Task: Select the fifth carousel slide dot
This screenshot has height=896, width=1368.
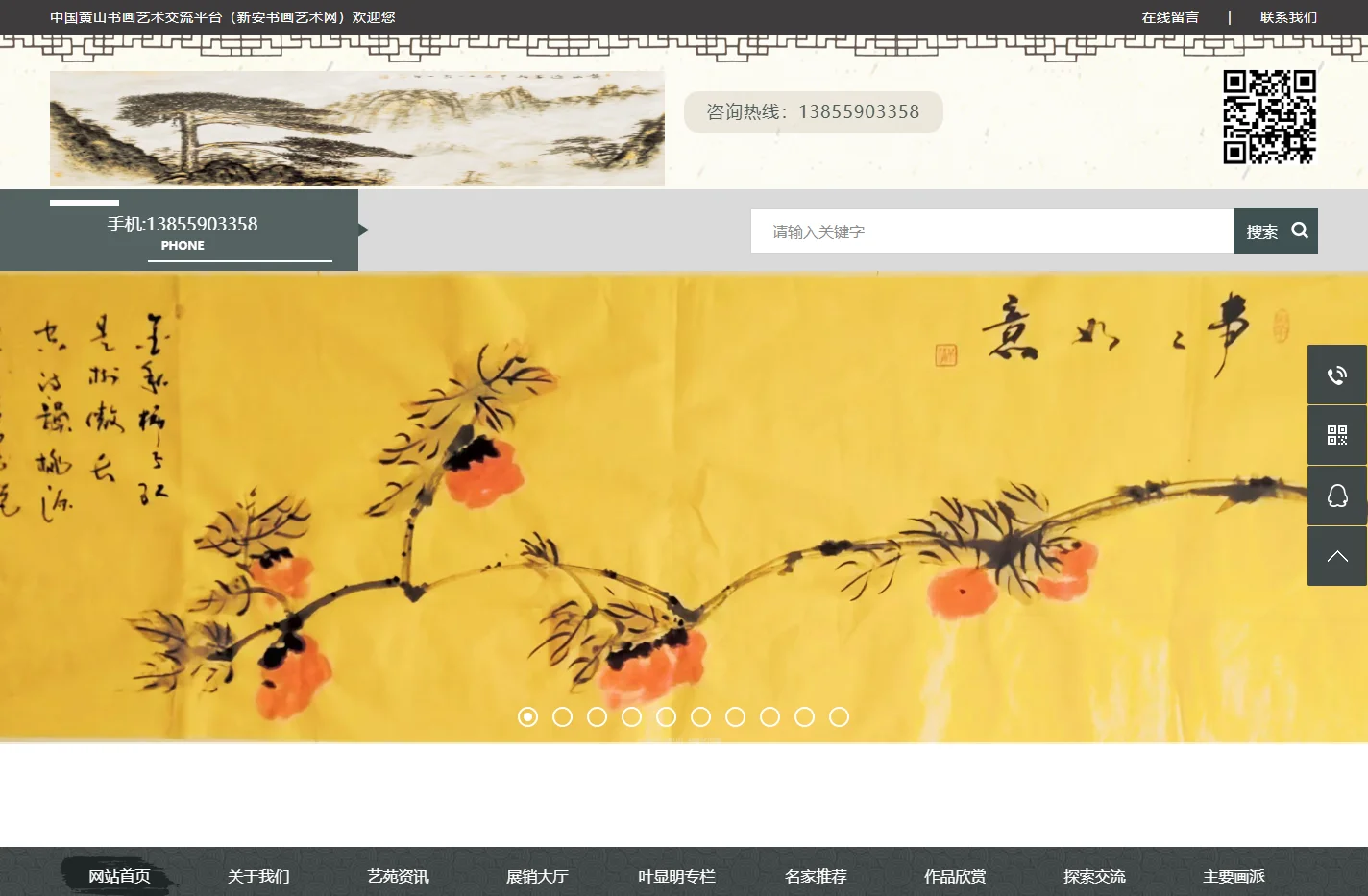Action: [667, 717]
